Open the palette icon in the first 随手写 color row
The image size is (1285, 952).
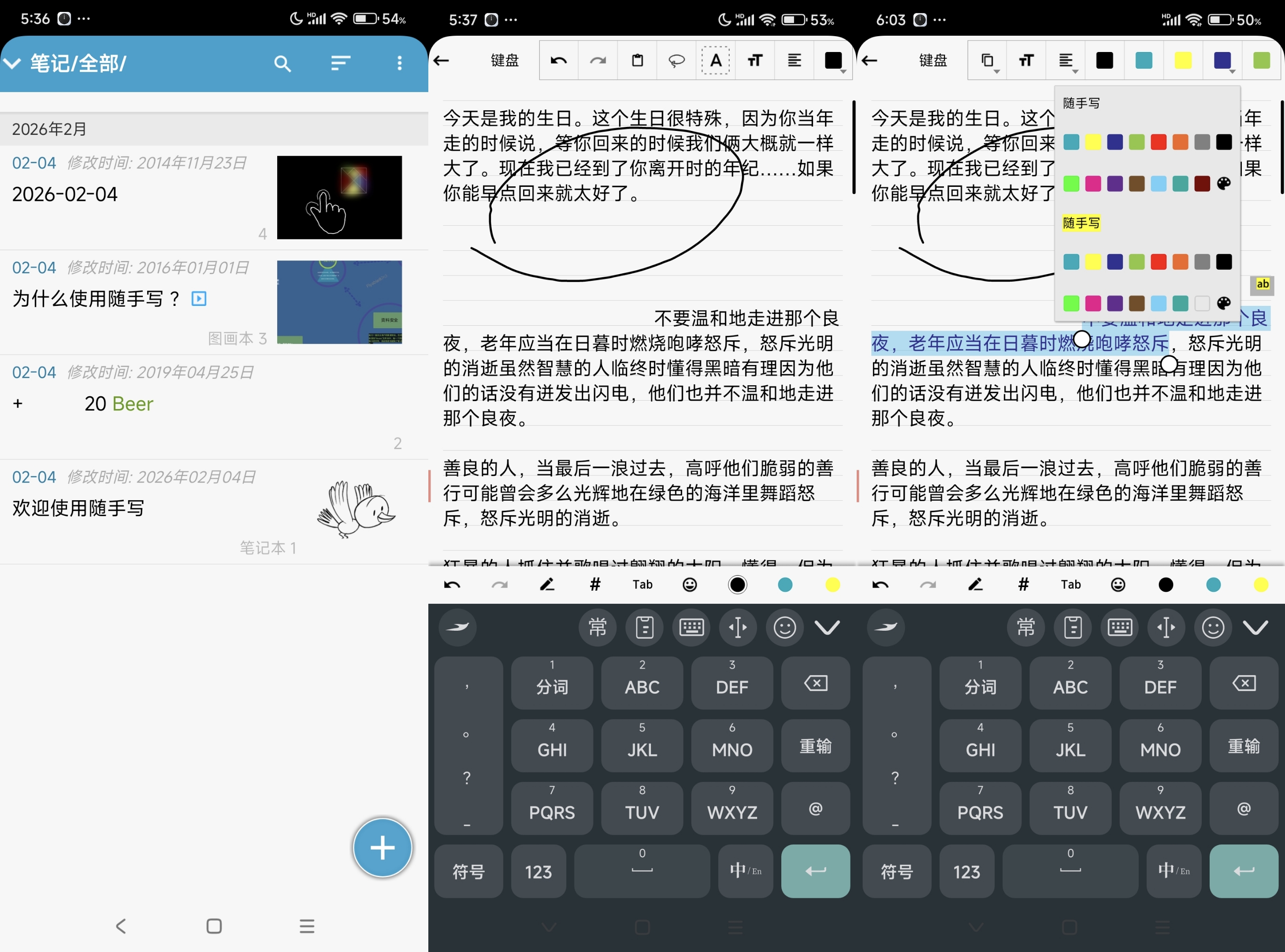(1223, 184)
